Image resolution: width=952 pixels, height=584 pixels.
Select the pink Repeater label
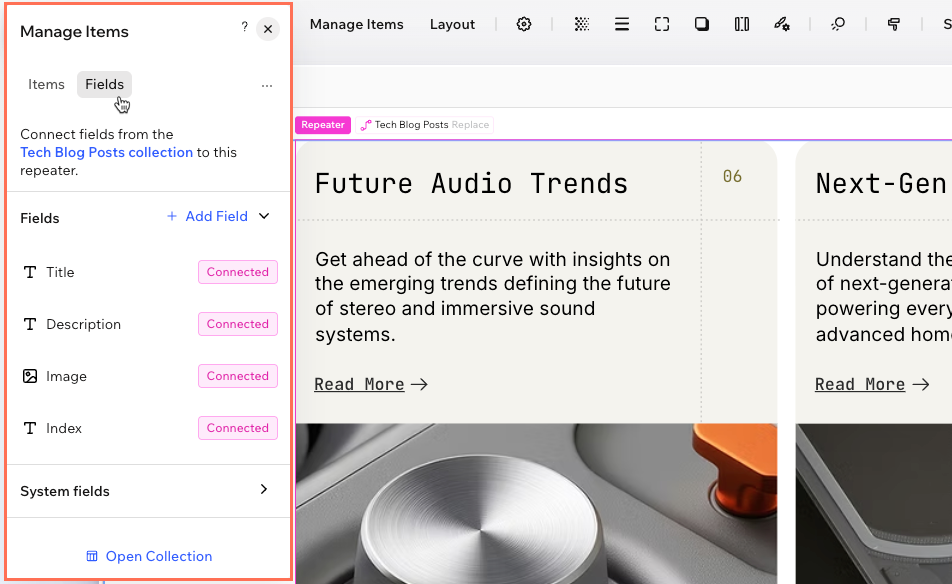[x=322, y=125]
